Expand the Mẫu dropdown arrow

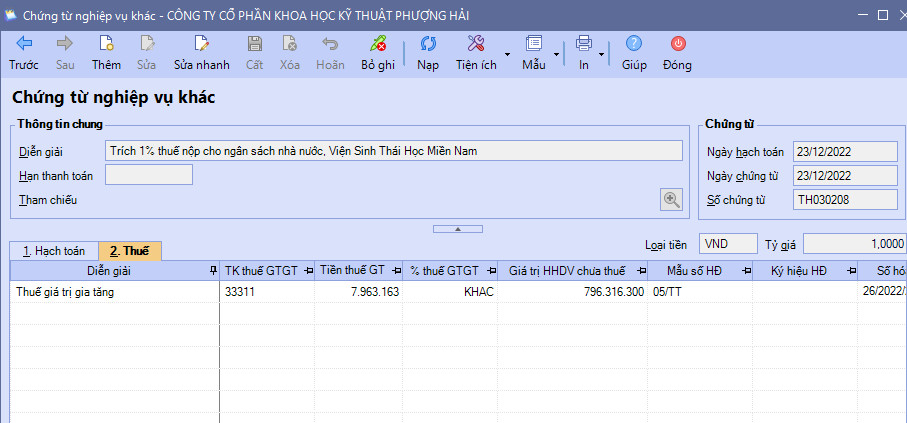556,54
